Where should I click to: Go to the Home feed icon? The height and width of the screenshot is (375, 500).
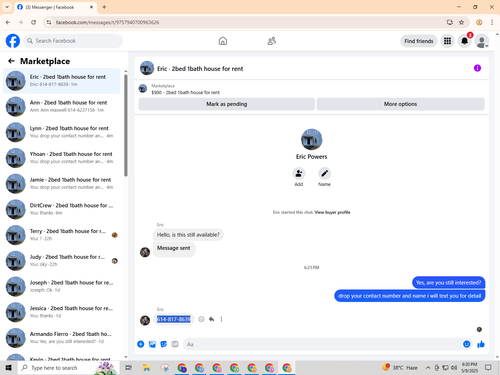(x=223, y=41)
